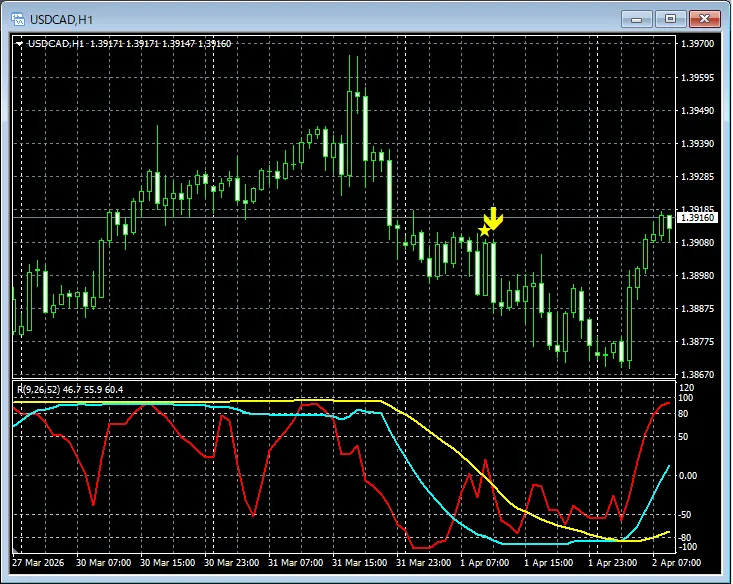The height and width of the screenshot is (584, 733).
Task: Minimize the USDCAD,H1 chart window
Action: (636, 19)
